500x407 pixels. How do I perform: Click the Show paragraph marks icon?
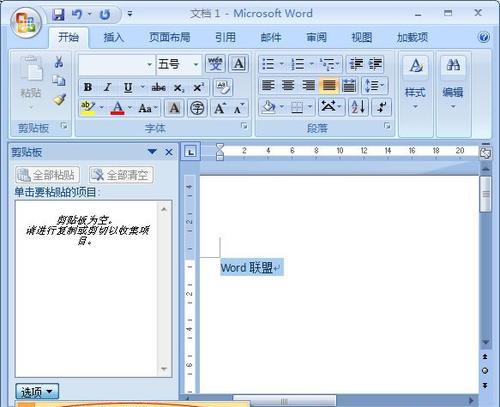tap(382, 107)
